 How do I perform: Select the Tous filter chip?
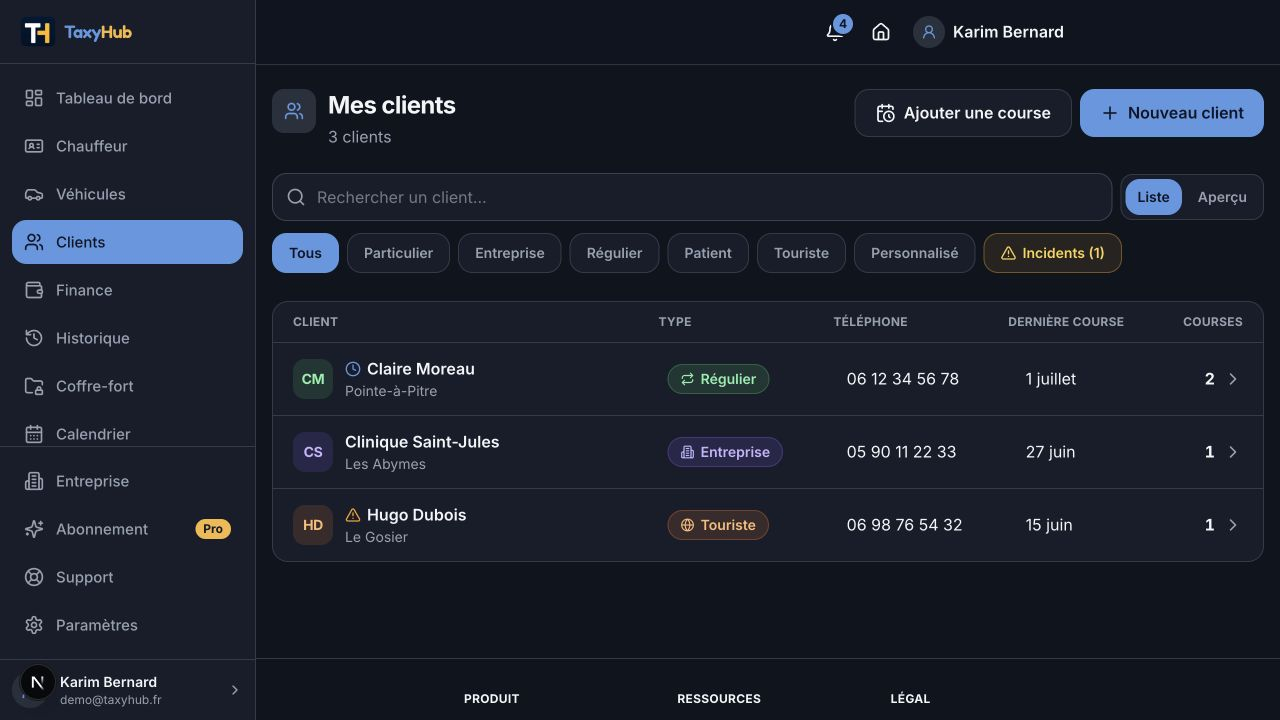[x=305, y=253]
